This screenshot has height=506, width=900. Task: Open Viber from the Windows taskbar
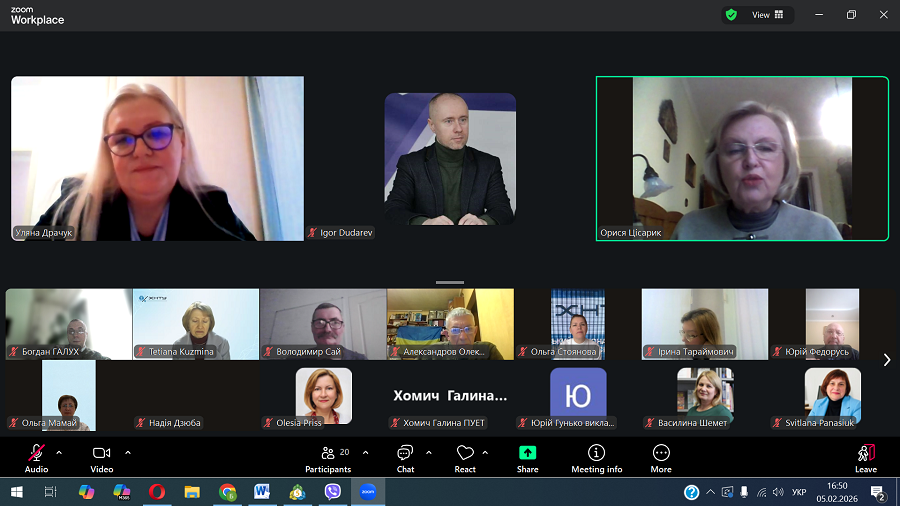[x=333, y=491]
